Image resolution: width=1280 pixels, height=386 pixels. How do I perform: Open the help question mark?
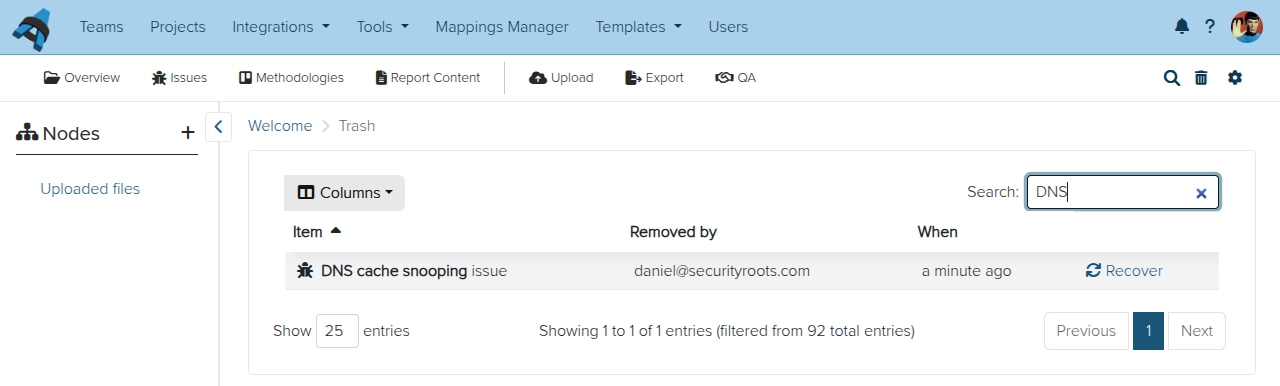(1210, 27)
